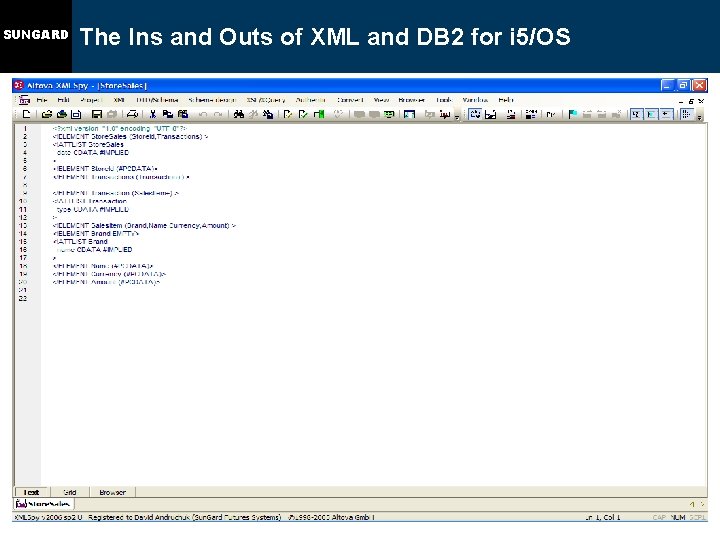Image resolution: width=720 pixels, height=540 pixels.
Task: Open the DTD/Schema menu
Action: pyautogui.click(x=157, y=100)
